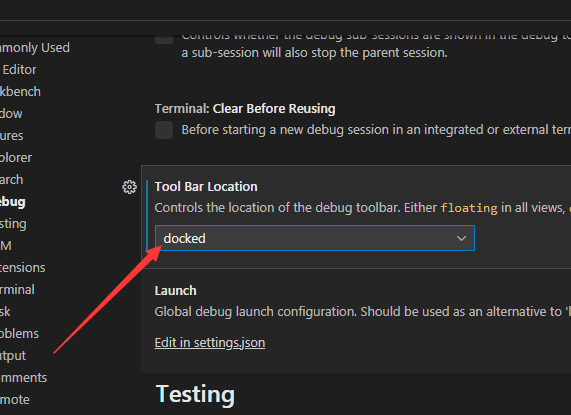Select the Testing settings category in sidebar
The image size is (571, 415).
13,224
